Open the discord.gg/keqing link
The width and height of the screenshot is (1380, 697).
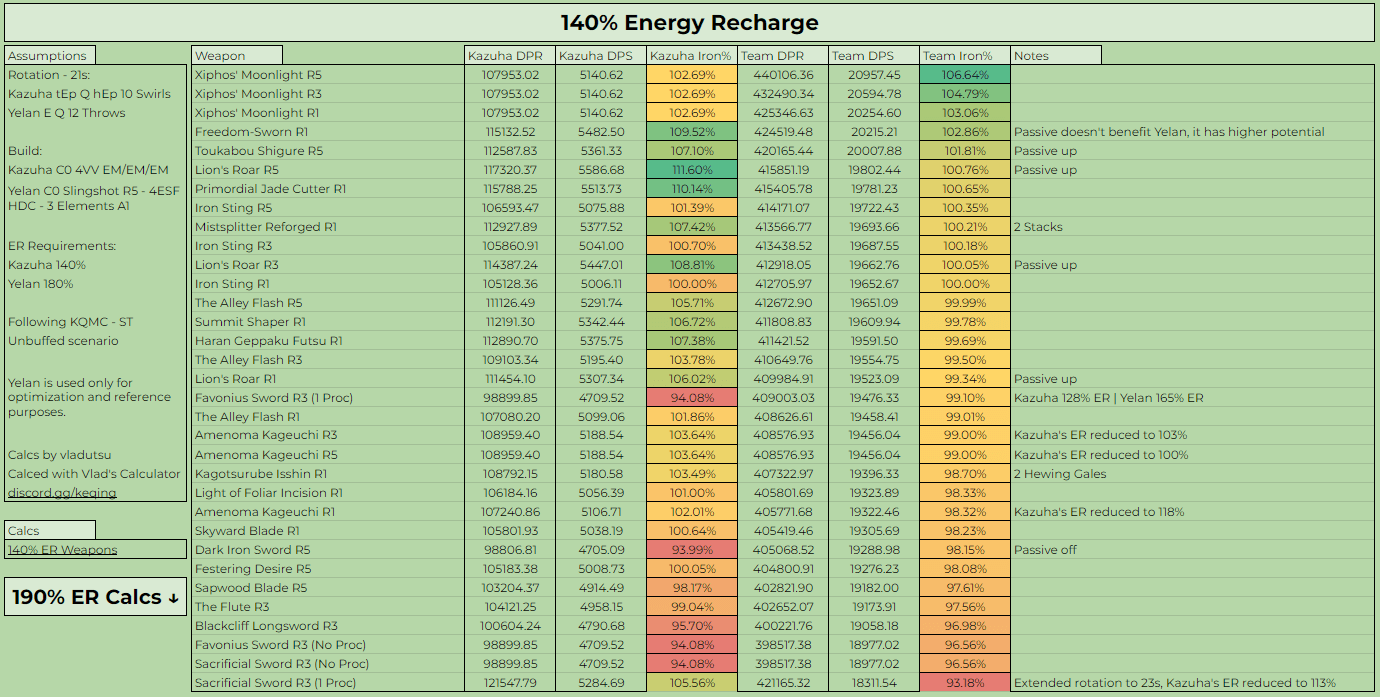pos(62,493)
